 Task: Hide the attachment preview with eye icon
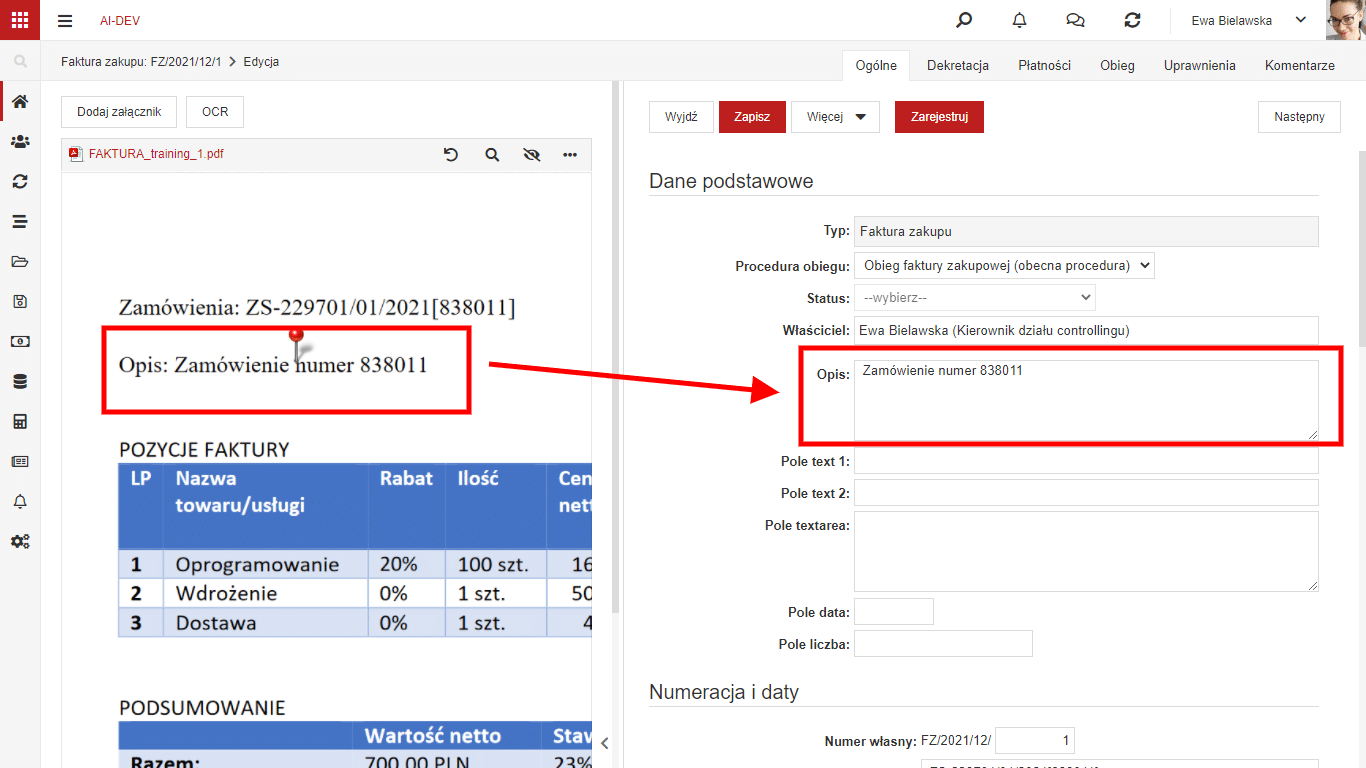531,155
